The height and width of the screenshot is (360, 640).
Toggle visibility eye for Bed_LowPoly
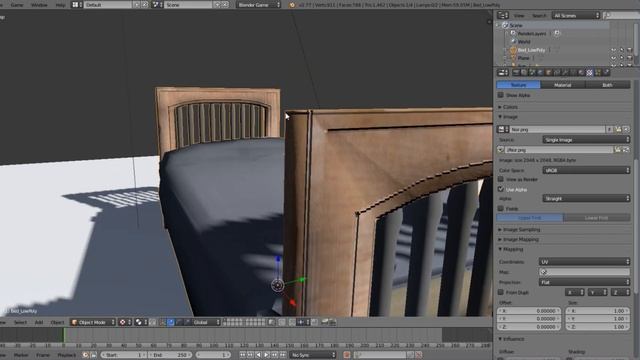click(x=613, y=50)
